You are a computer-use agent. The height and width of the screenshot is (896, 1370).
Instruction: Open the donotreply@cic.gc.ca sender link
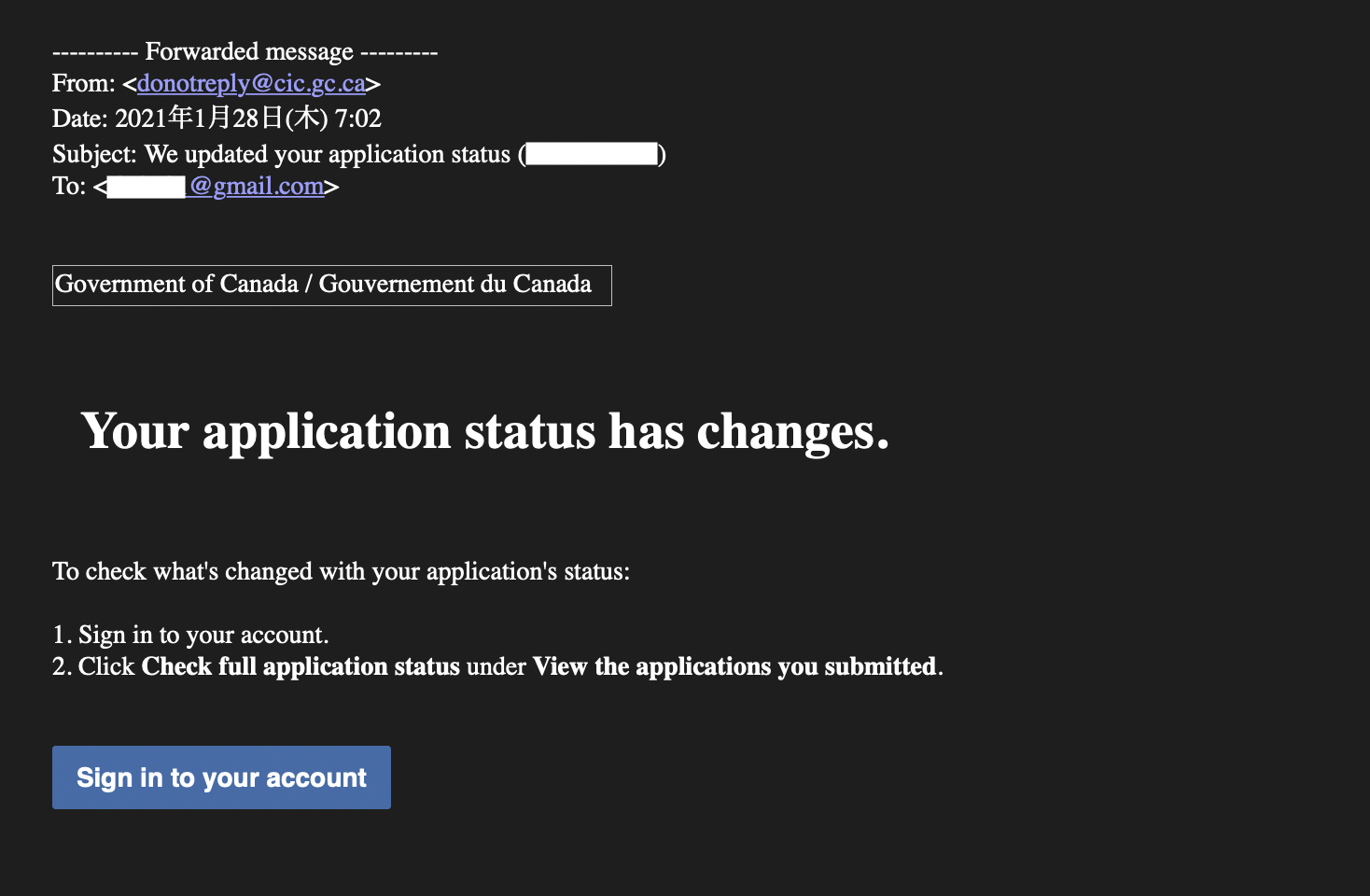251,84
